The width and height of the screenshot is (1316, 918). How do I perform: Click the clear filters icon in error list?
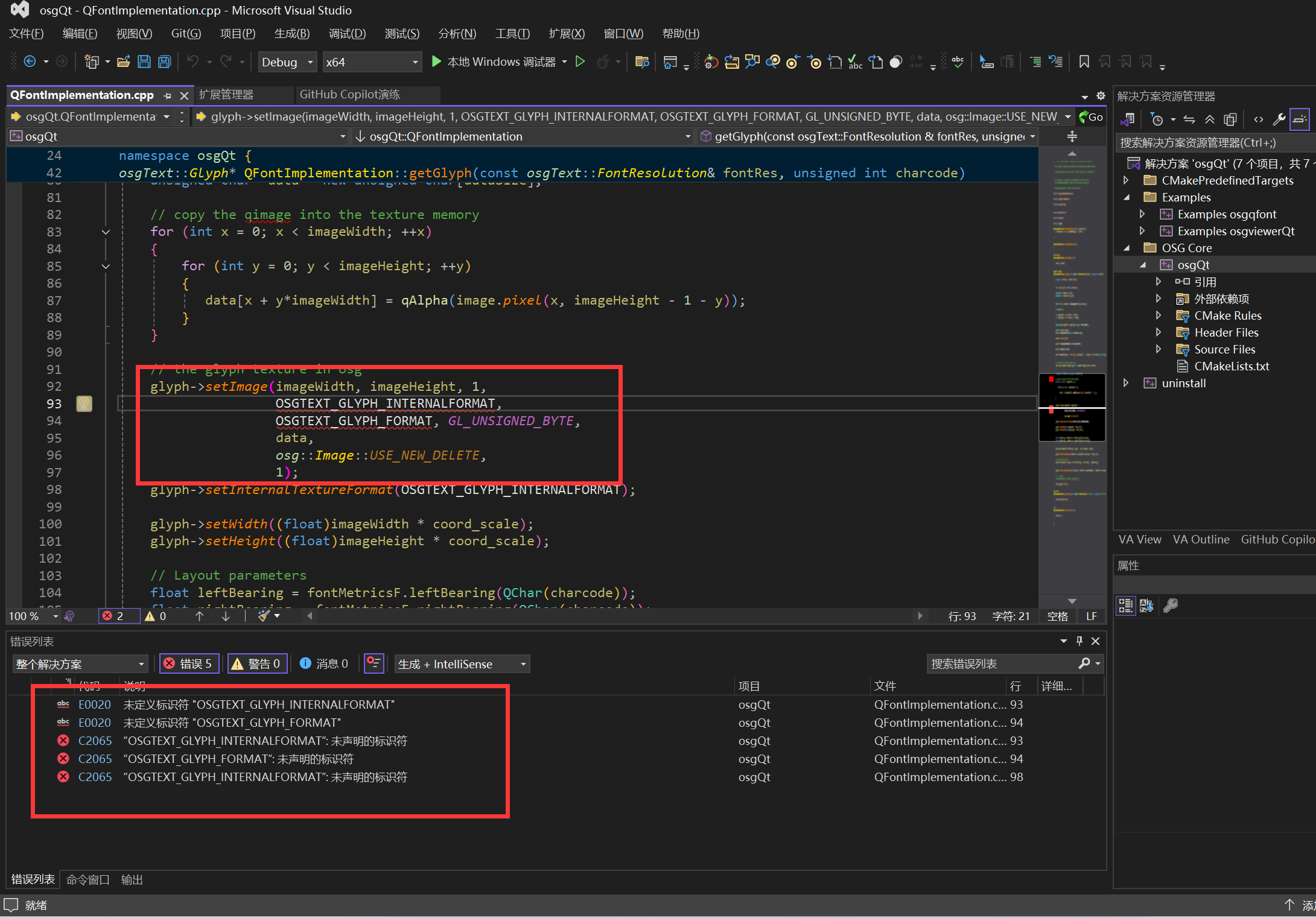(x=374, y=663)
